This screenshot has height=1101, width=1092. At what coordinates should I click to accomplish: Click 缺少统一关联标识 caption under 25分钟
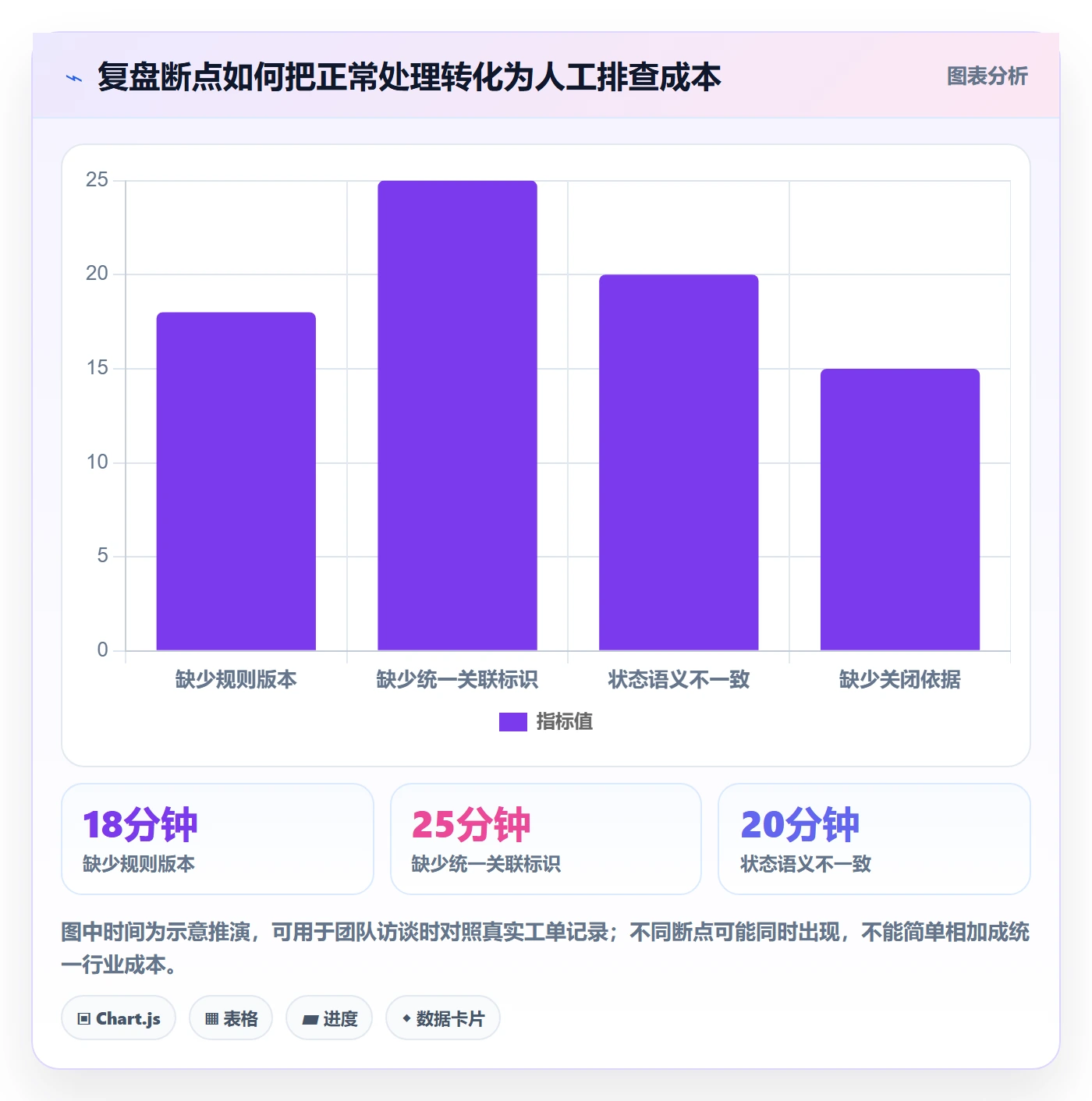pos(486,864)
